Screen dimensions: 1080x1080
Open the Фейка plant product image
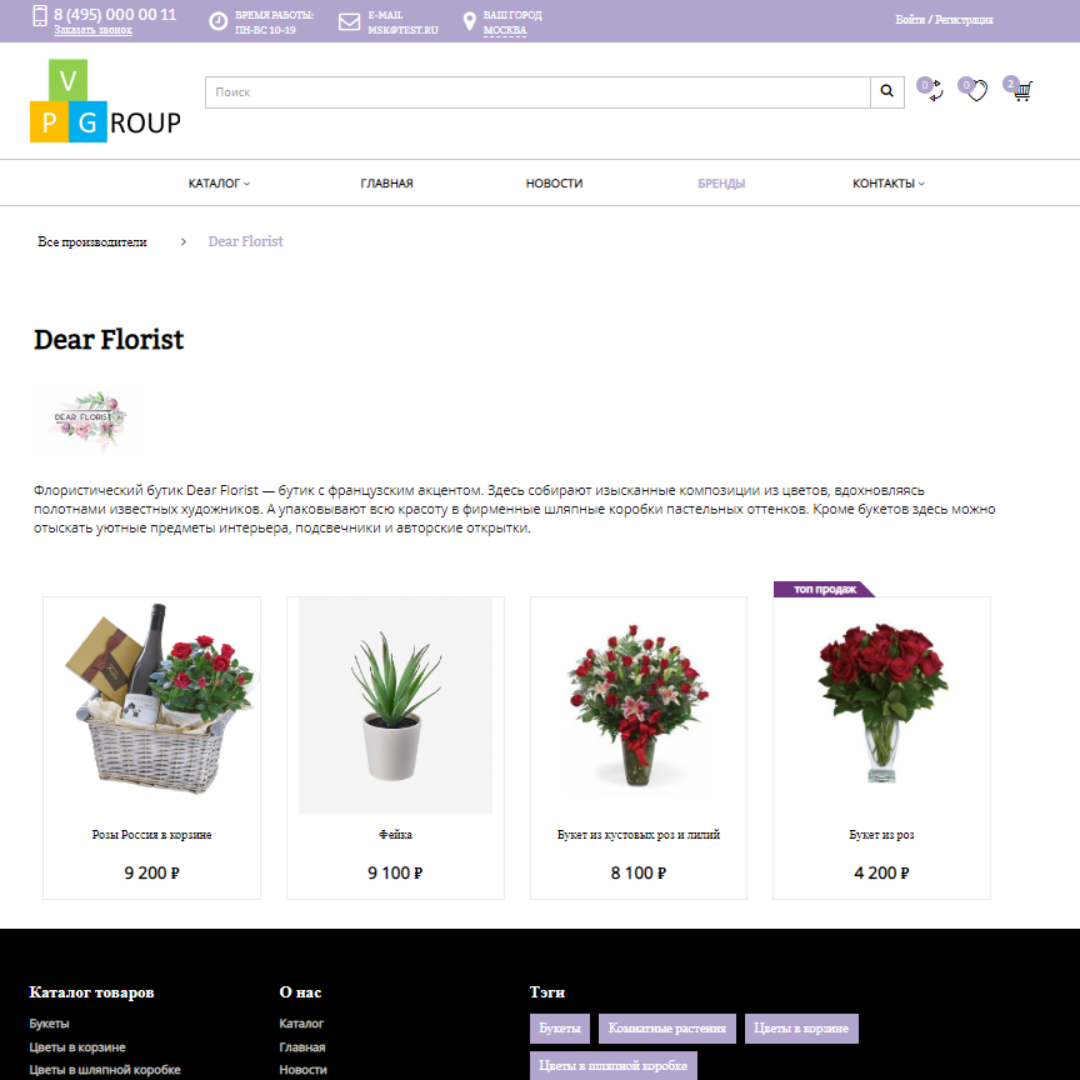click(x=395, y=705)
